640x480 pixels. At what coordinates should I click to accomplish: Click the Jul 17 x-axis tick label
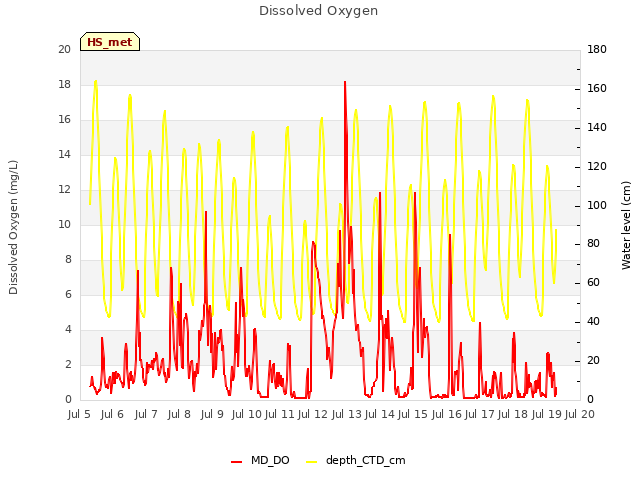(480, 414)
